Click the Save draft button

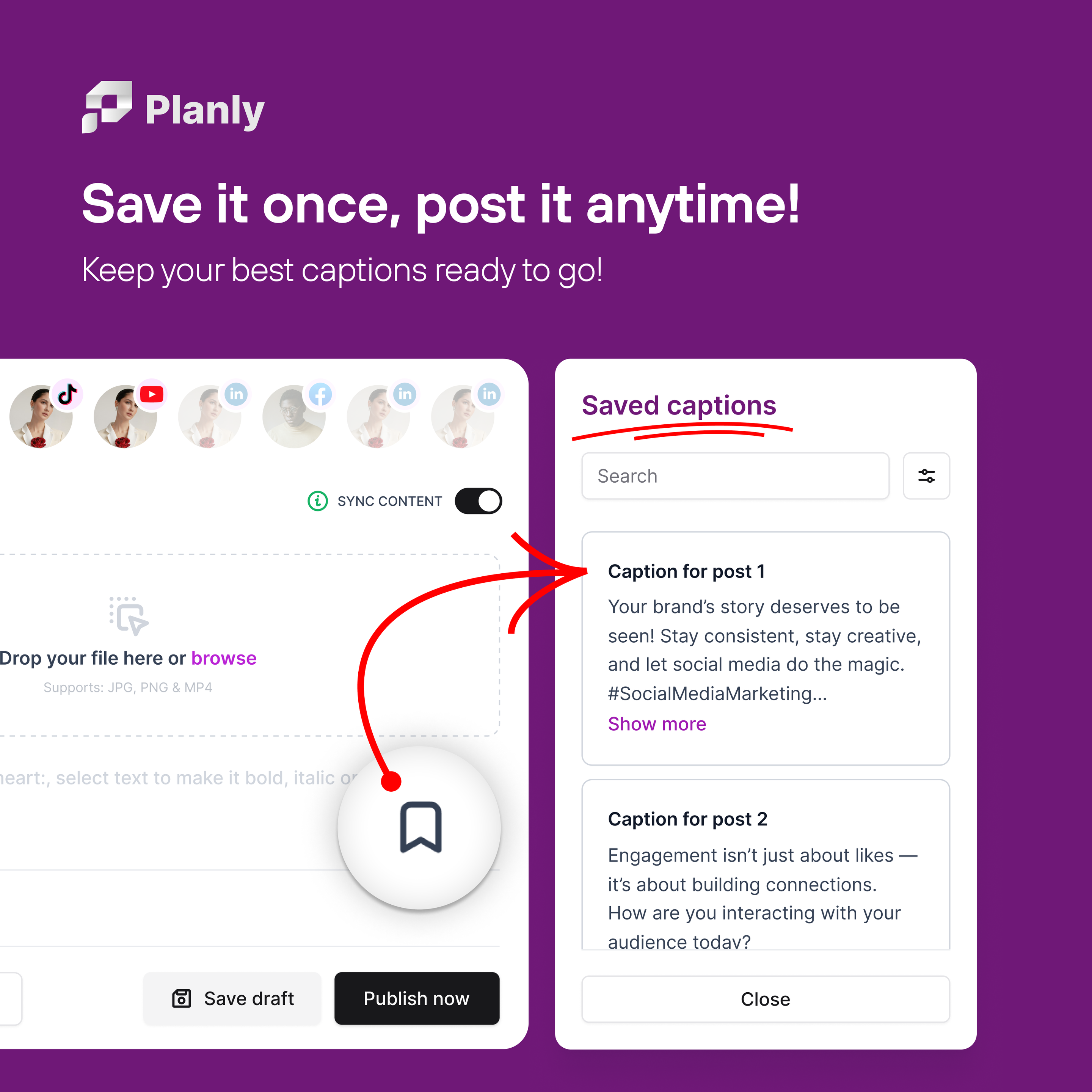click(x=232, y=999)
